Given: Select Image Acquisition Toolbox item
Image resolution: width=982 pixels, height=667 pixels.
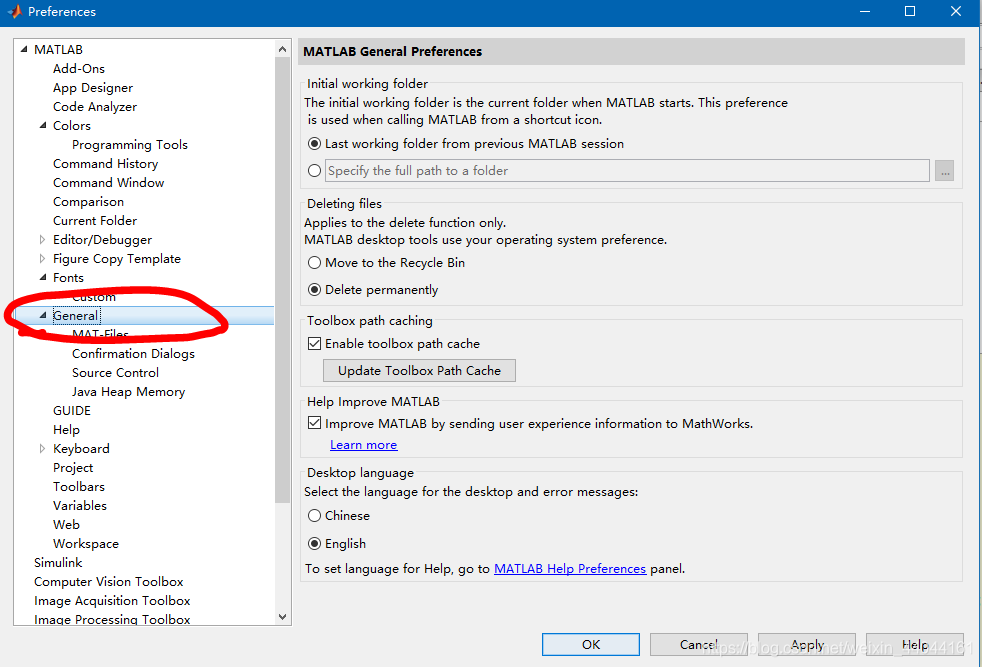Looking at the screenshot, I should click(112, 601).
